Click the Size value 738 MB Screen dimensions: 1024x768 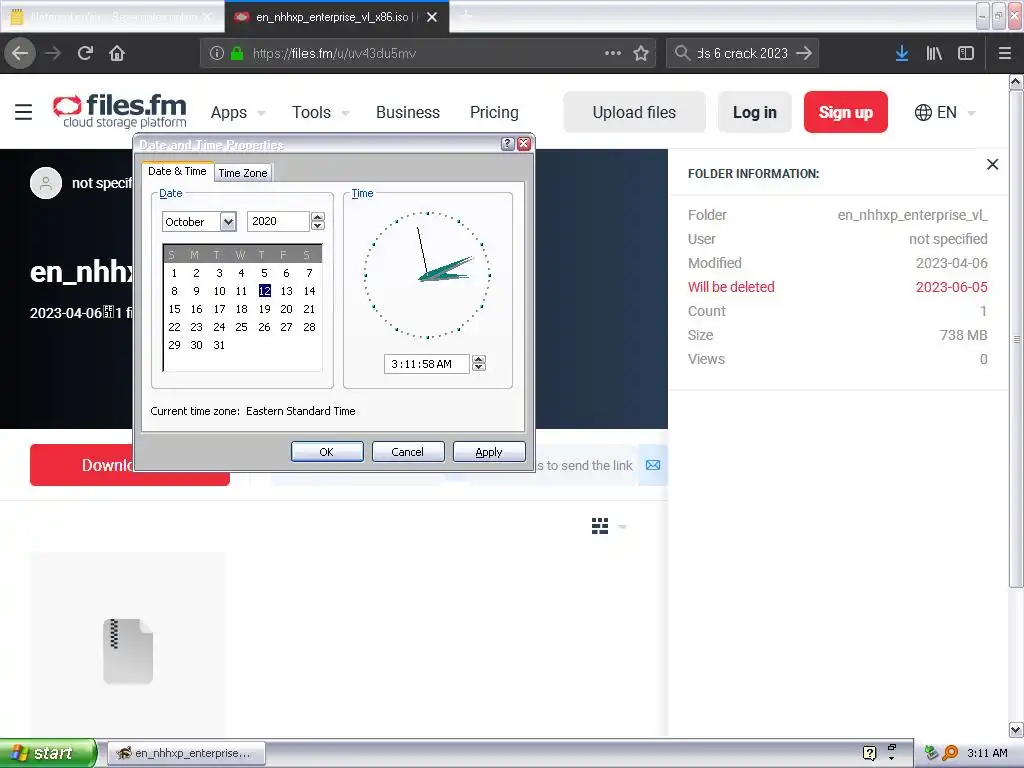pyautogui.click(x=963, y=335)
